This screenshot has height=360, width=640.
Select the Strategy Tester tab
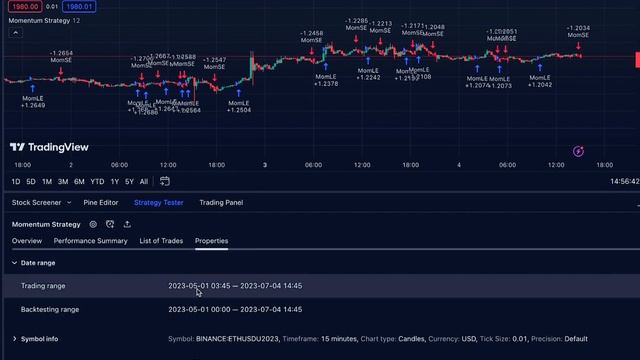tap(158, 202)
